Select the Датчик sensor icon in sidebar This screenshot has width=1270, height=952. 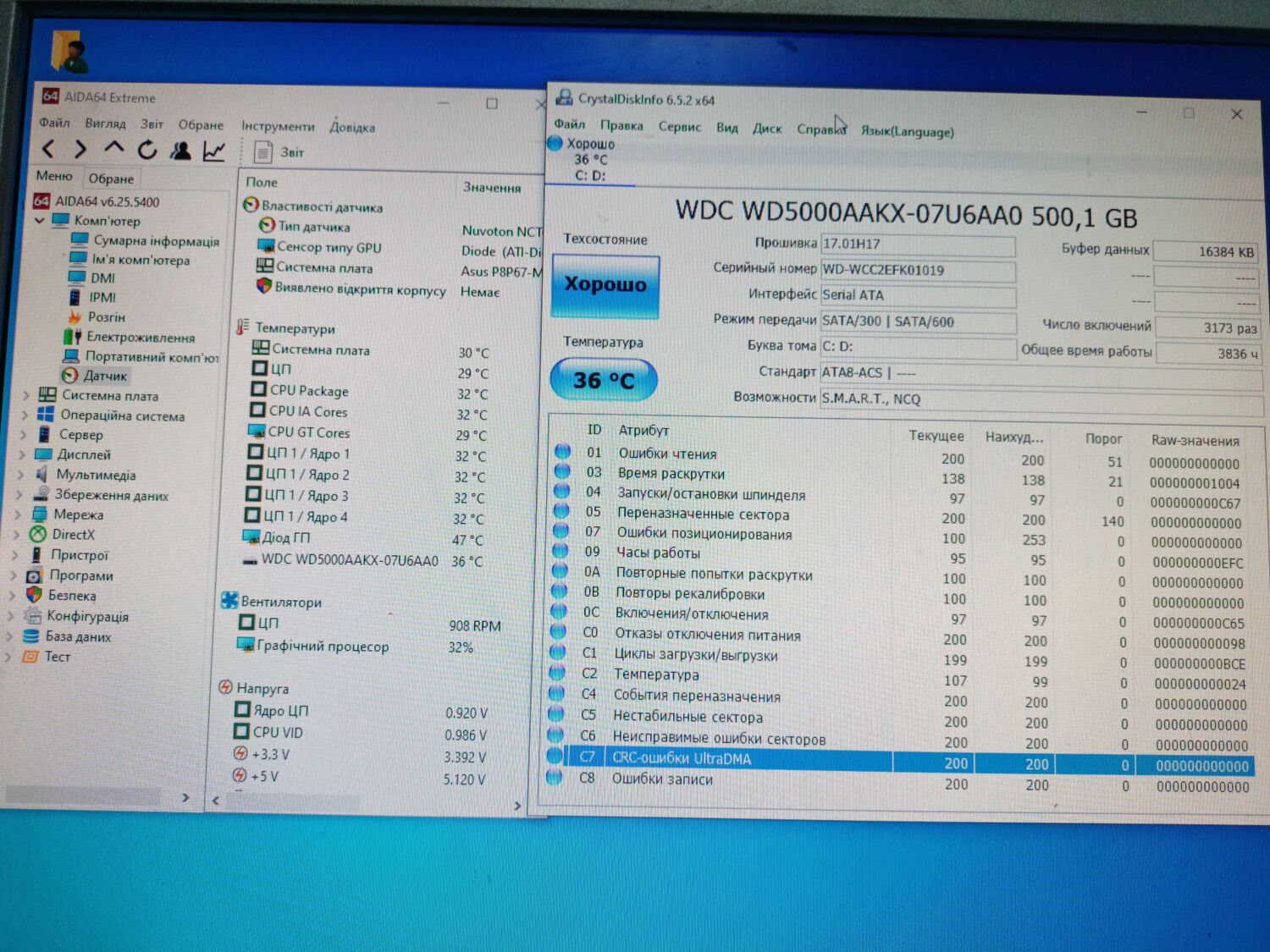[71, 377]
